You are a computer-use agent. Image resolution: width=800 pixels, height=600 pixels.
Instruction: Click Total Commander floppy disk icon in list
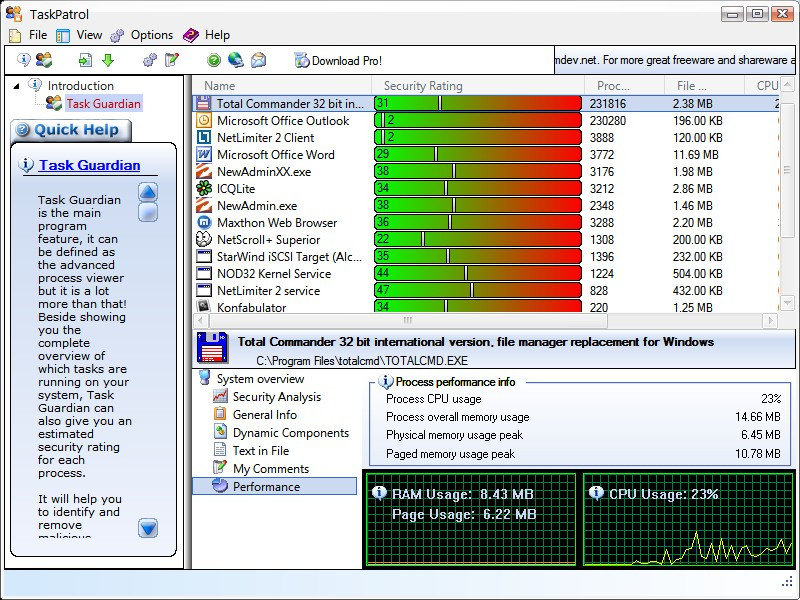(x=204, y=103)
